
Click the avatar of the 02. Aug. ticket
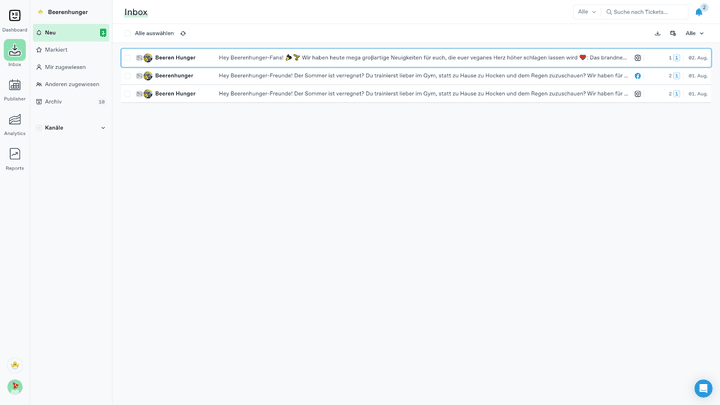click(x=148, y=58)
